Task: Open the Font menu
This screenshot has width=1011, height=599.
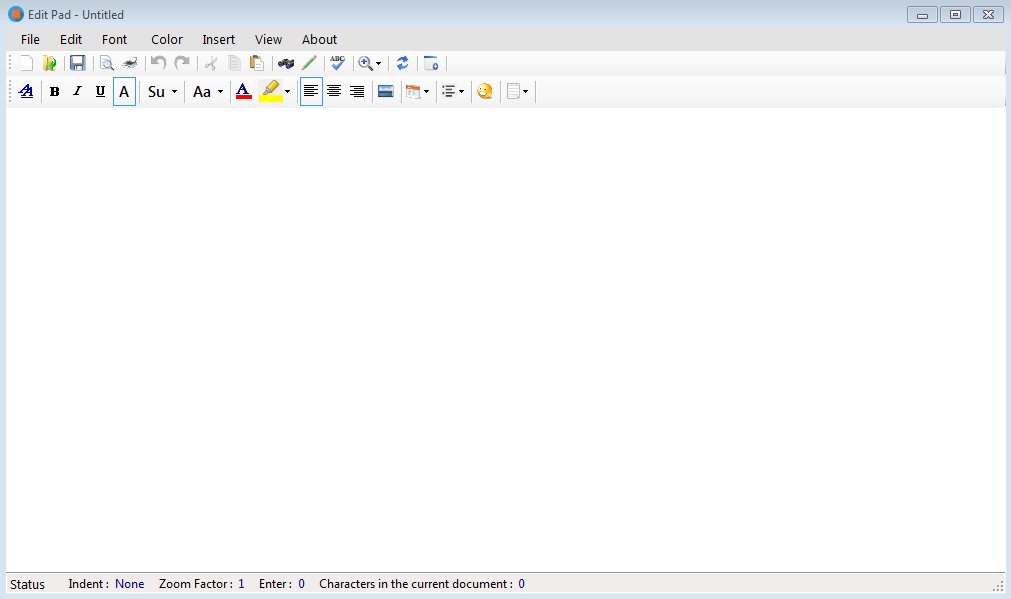Action: click(x=113, y=39)
